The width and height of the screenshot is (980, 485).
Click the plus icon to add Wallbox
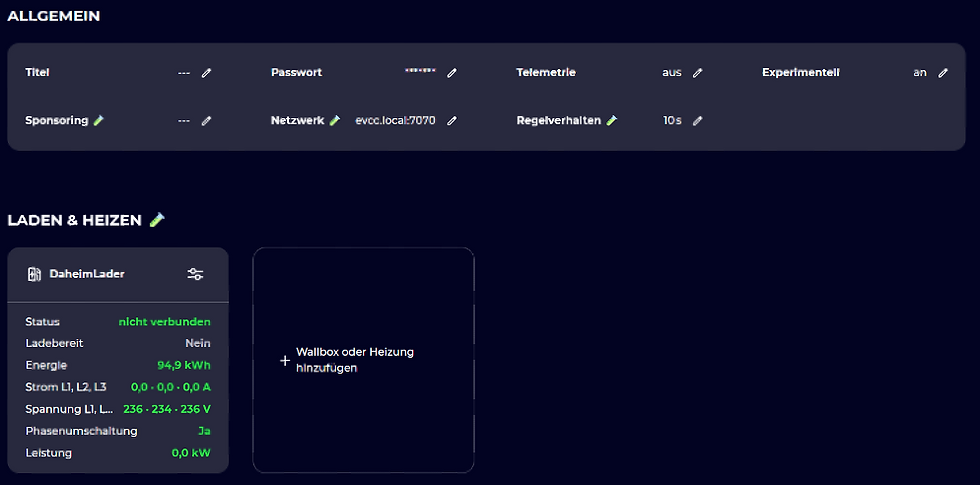[x=285, y=361]
